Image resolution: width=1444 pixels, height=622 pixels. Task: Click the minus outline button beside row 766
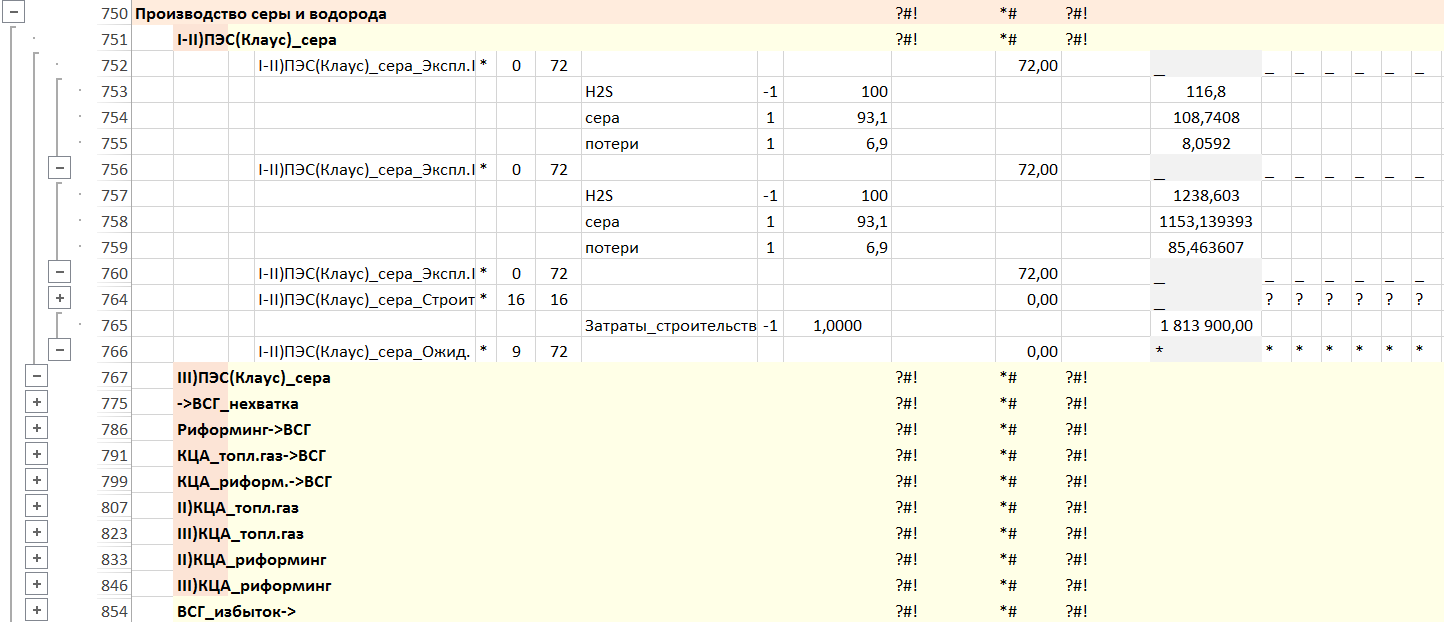tap(60, 350)
